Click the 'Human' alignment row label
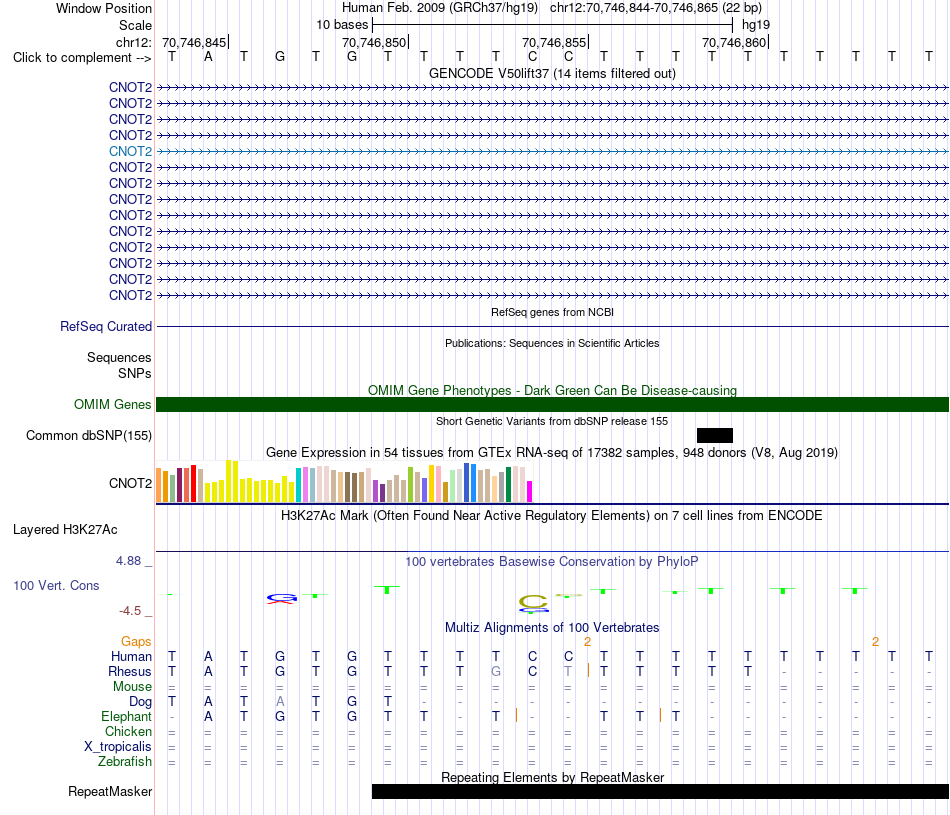 click(x=131, y=656)
